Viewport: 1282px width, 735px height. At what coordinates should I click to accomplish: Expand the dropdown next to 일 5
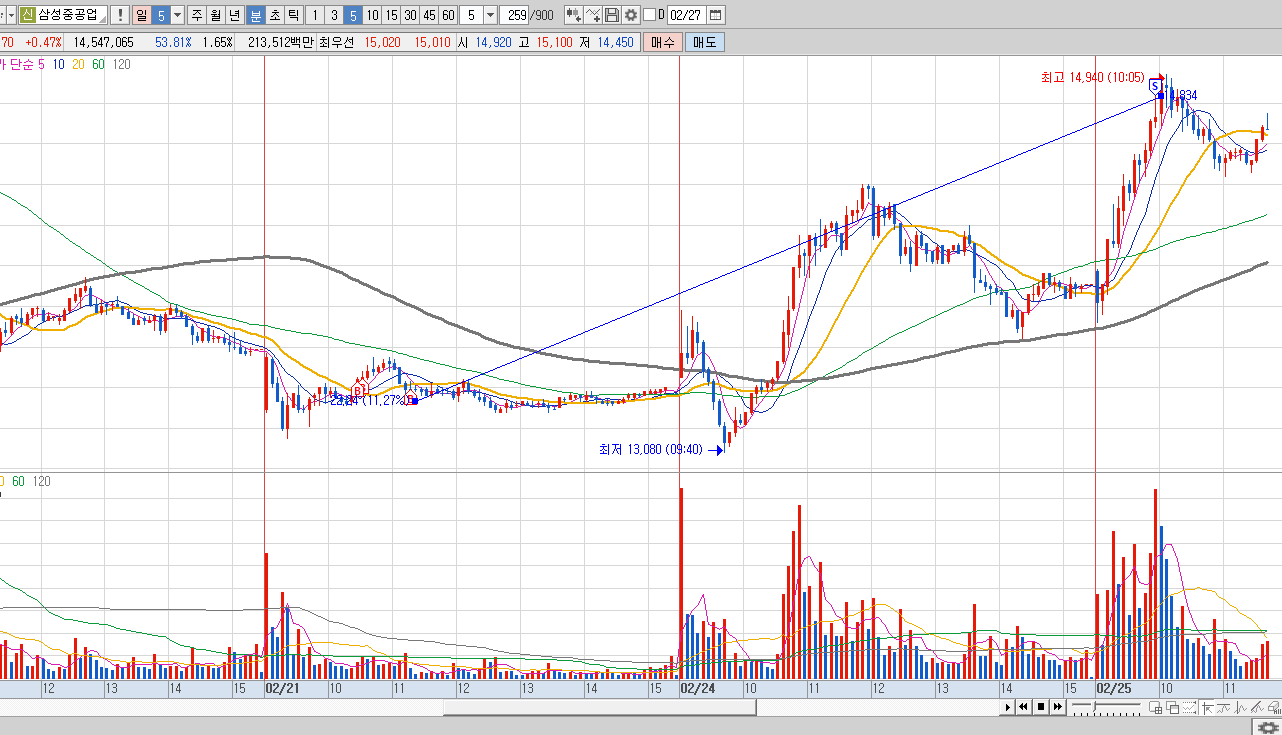point(177,15)
